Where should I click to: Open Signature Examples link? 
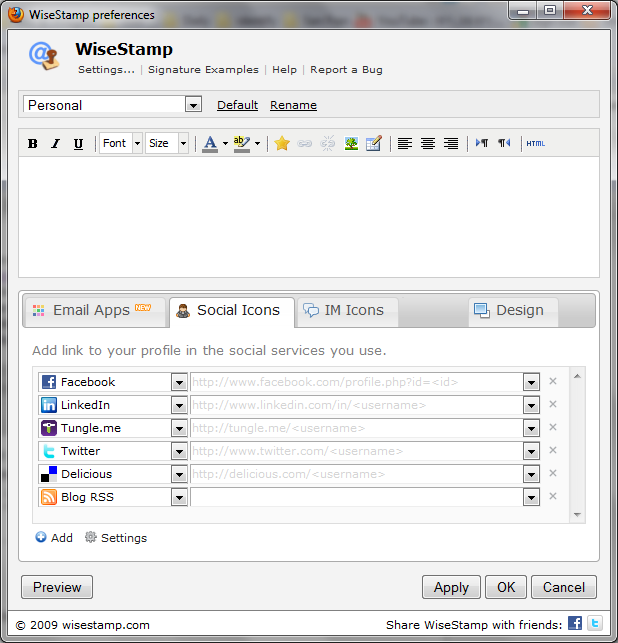point(203,70)
